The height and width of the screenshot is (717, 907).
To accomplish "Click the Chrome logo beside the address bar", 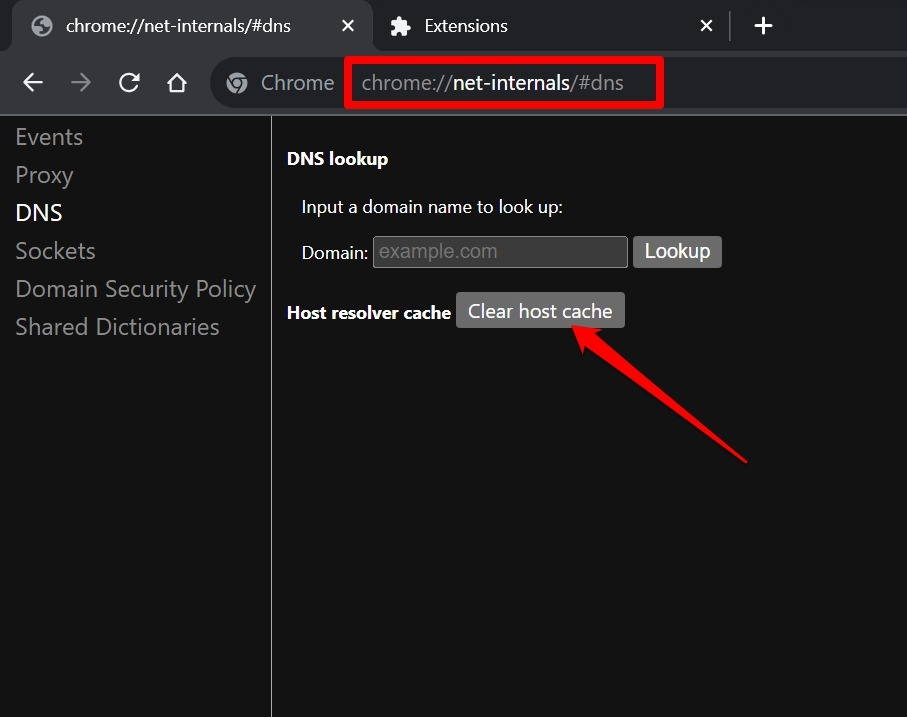I will click(236, 83).
